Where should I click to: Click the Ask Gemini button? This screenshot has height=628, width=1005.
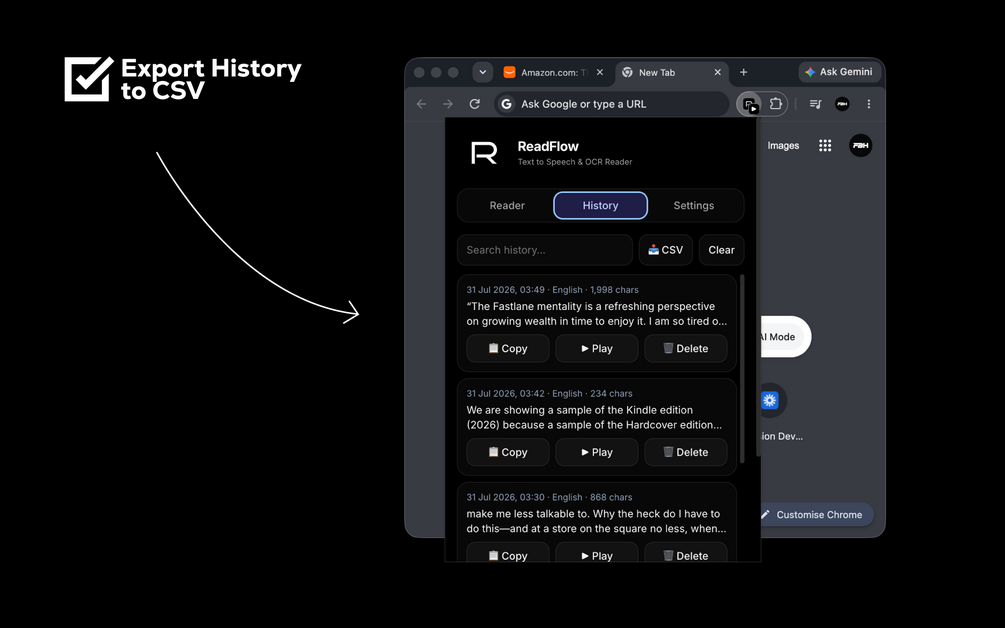tap(839, 72)
